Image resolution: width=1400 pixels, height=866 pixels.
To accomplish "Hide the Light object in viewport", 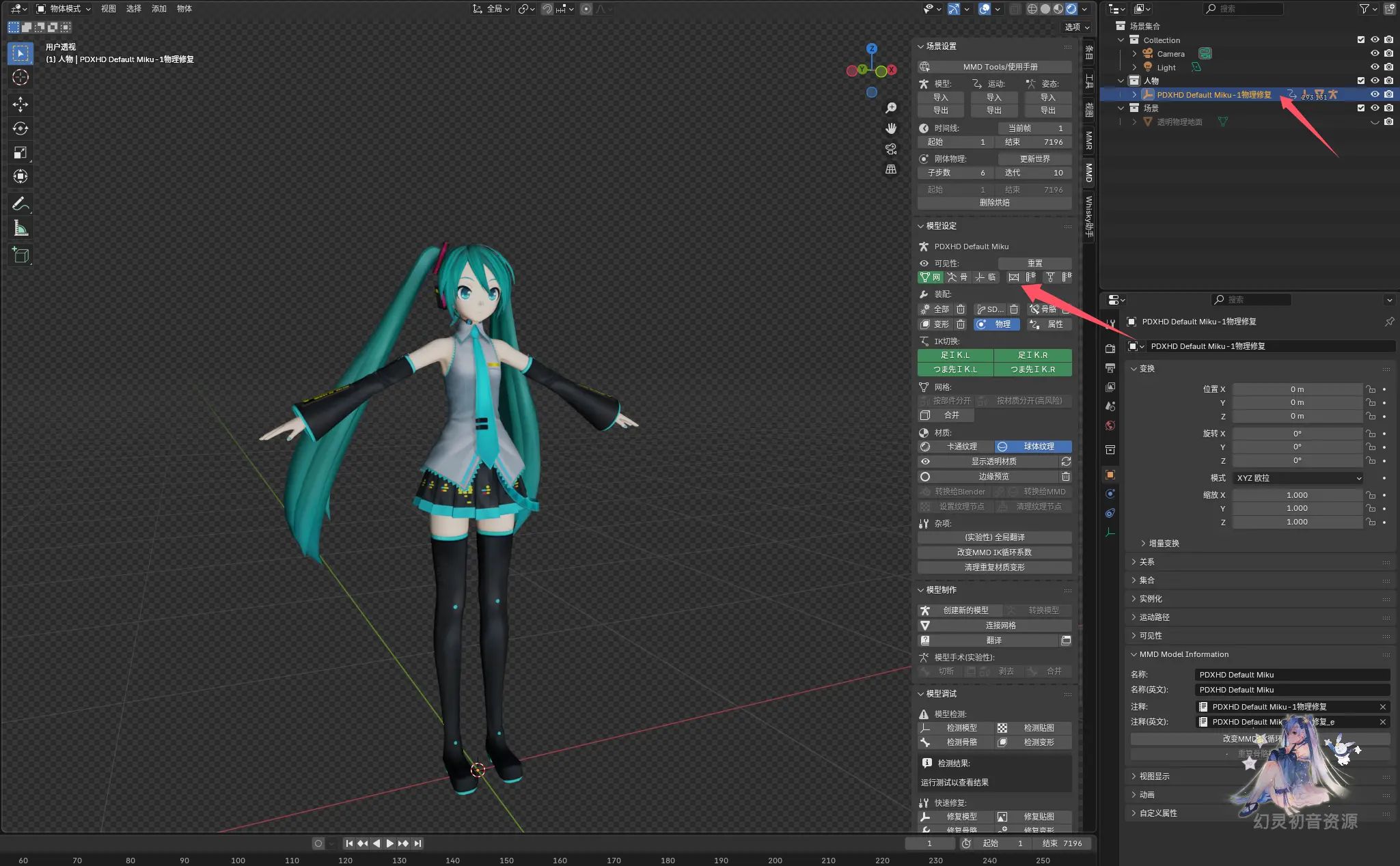I will (x=1374, y=67).
